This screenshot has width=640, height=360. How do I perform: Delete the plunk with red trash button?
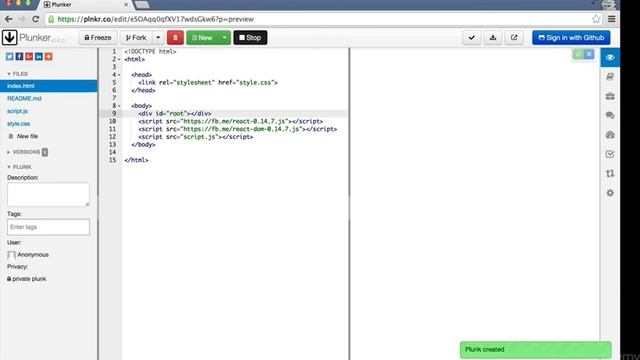pos(176,38)
